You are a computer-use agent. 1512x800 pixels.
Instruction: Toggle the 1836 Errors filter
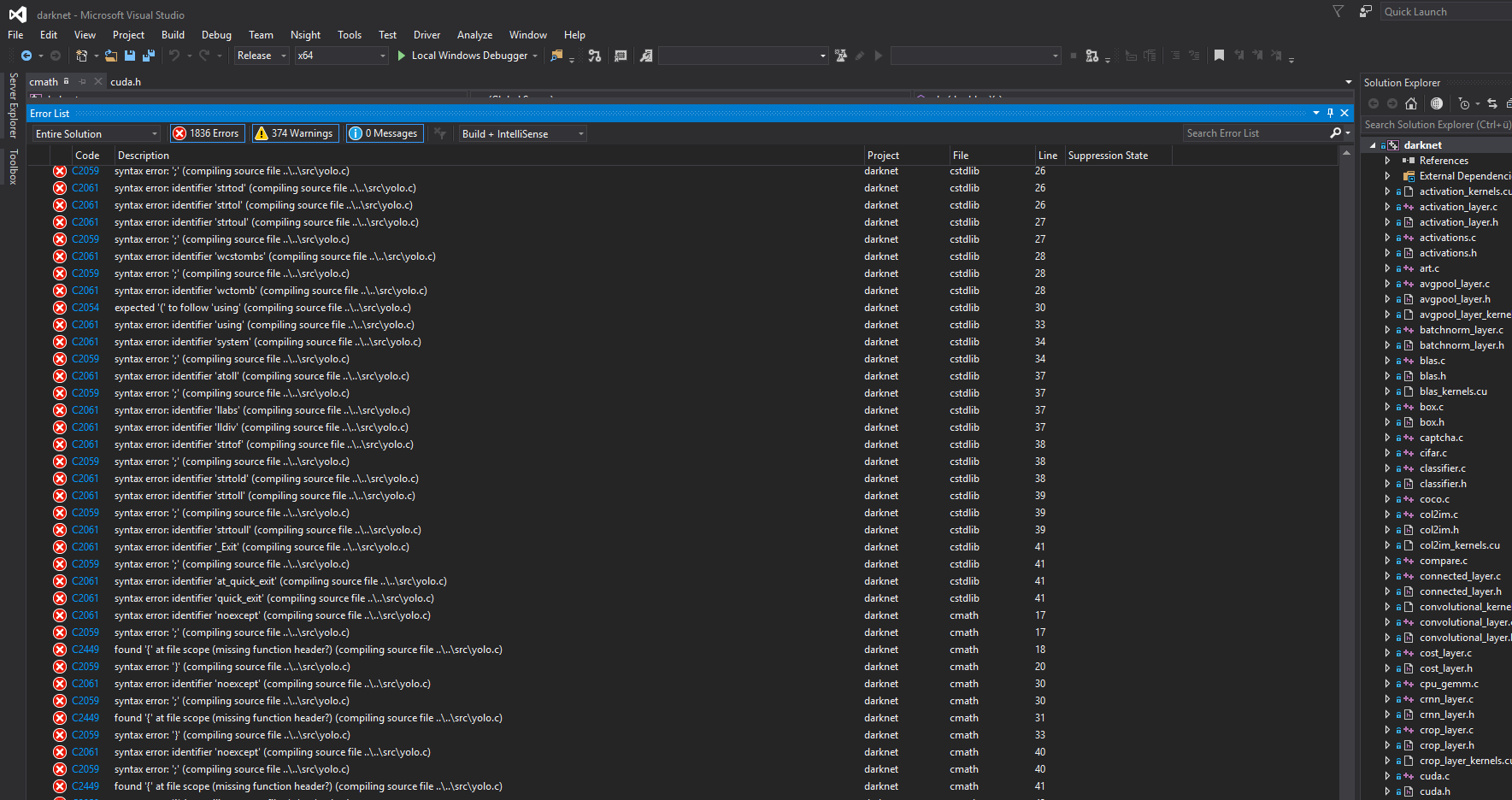coord(207,133)
